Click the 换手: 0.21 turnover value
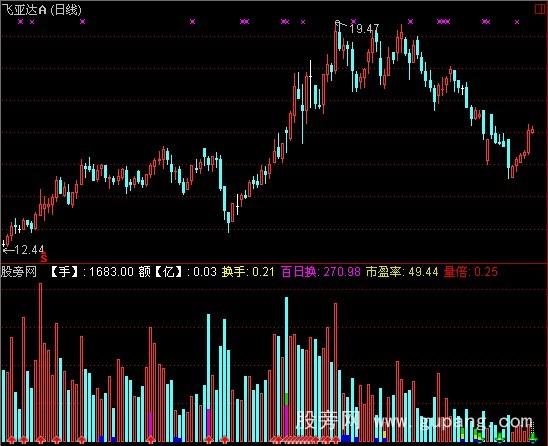548x446 pixels. click(x=248, y=272)
